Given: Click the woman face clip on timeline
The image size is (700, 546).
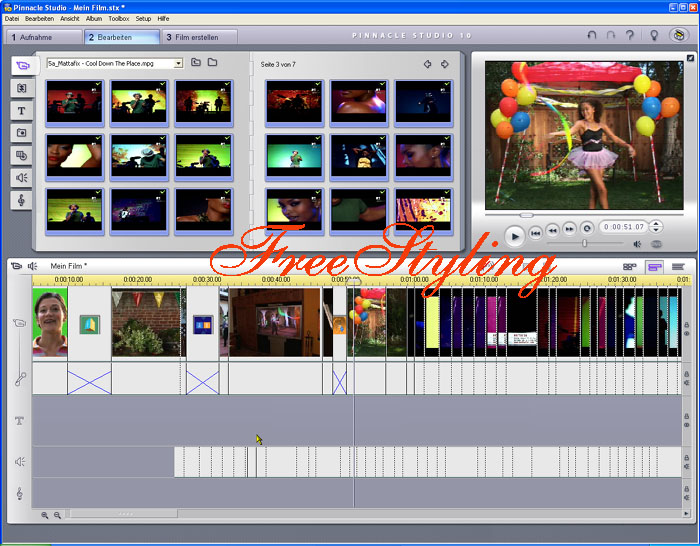Looking at the screenshot, I should tap(50, 323).
